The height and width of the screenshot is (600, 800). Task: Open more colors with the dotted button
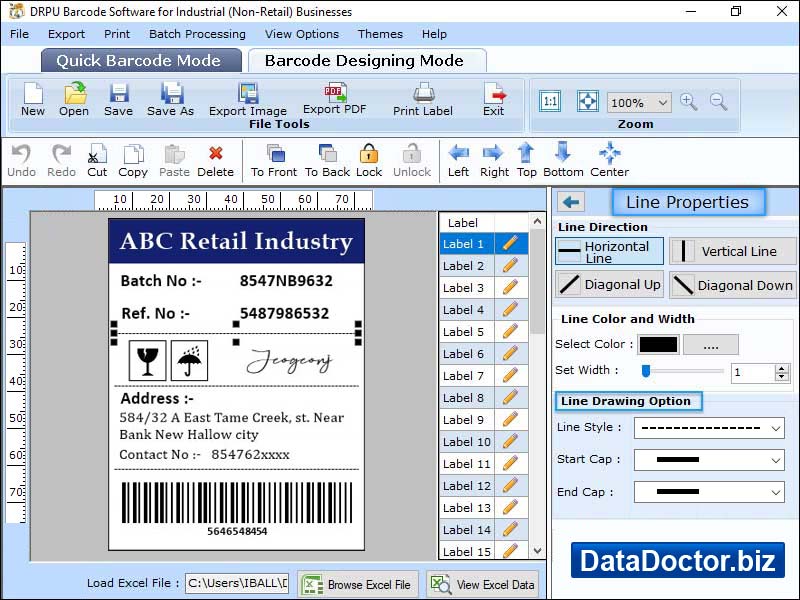[711, 345]
